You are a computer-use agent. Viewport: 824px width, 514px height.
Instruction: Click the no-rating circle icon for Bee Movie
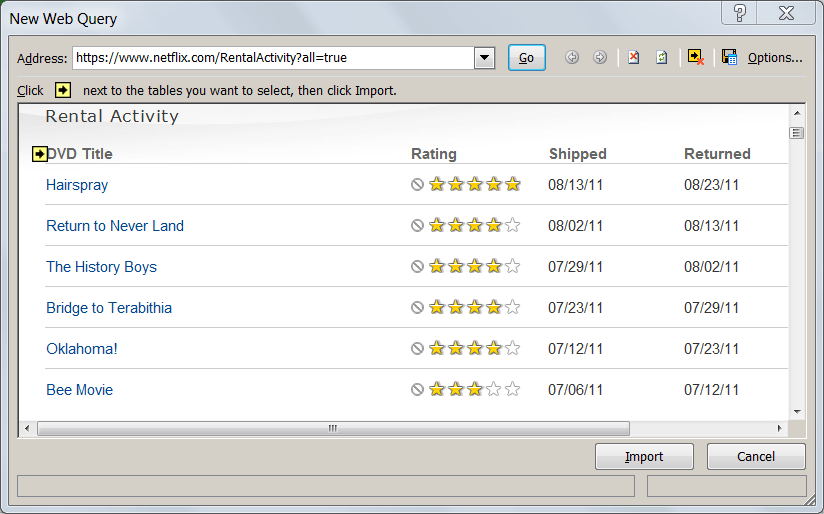pyautogui.click(x=417, y=389)
